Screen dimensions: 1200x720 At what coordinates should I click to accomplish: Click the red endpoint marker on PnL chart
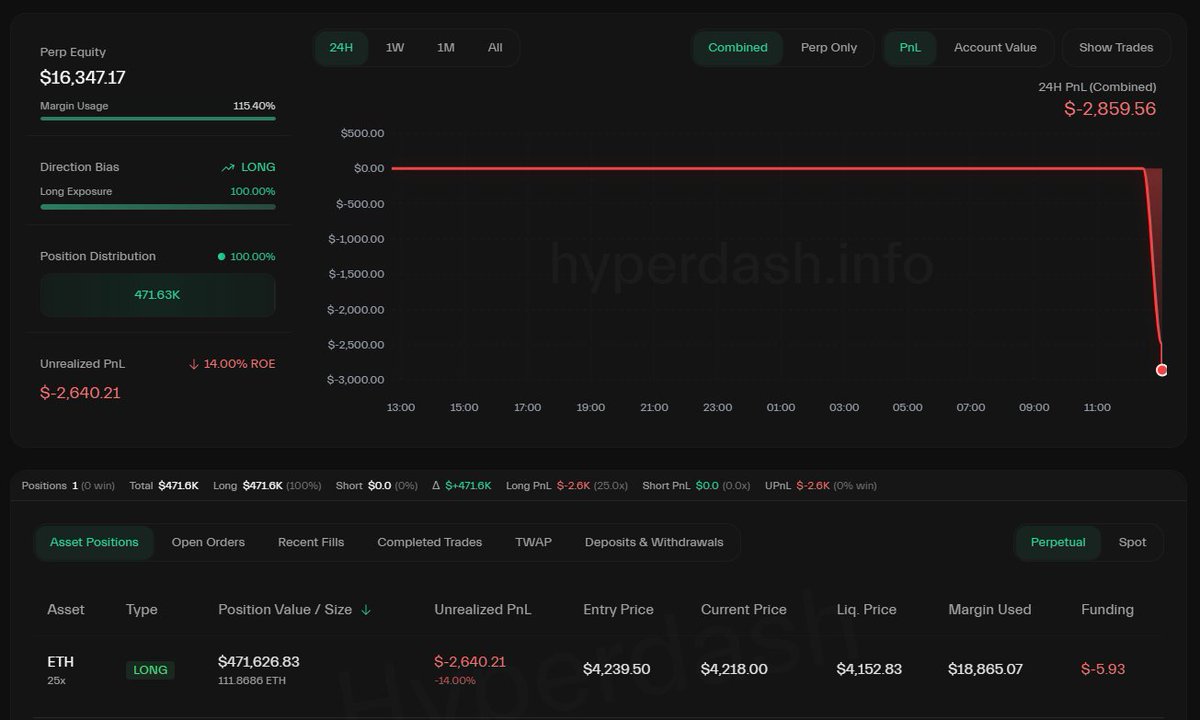point(1162,370)
